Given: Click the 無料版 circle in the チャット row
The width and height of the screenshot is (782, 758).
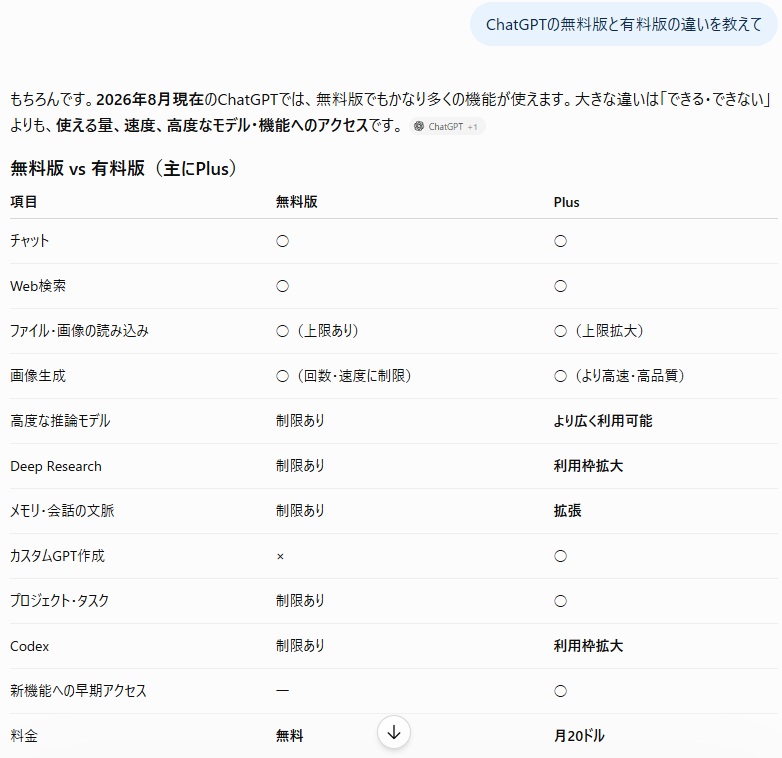Looking at the screenshot, I should [x=282, y=241].
